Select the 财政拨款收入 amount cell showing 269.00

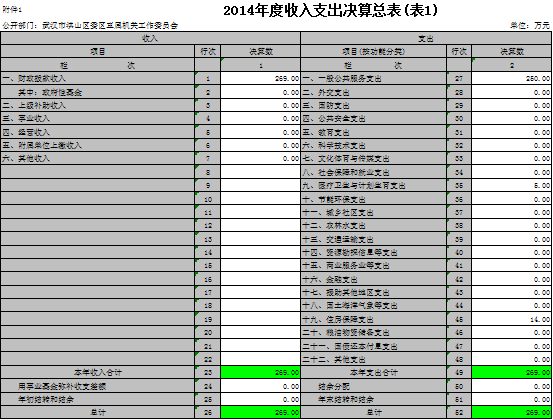[260, 78]
